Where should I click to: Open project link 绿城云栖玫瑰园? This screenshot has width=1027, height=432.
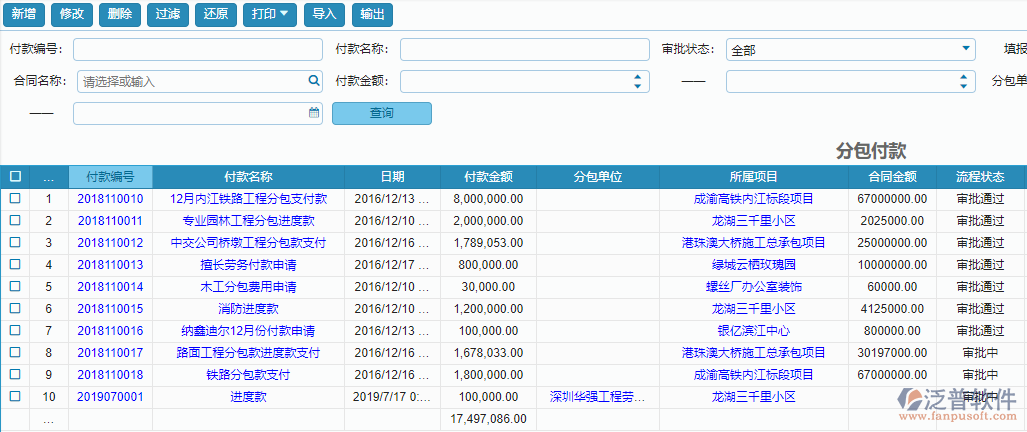coord(753,265)
